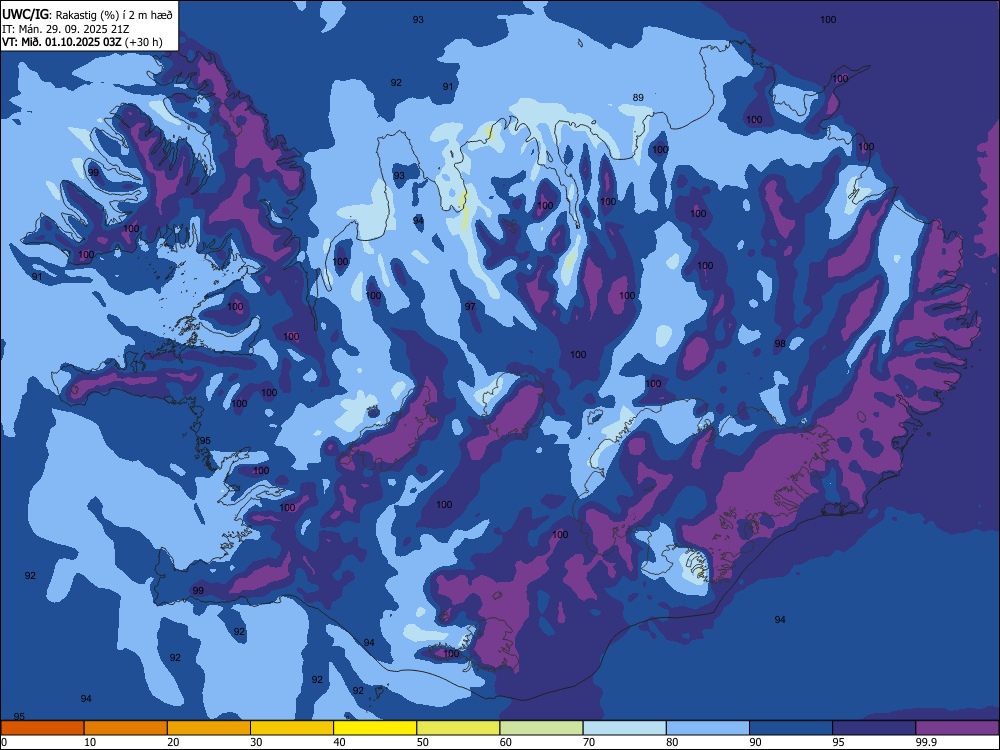Click the 'VT: Mið. 01.10.2025 03Z (+30 h)' line

[x=82, y=42]
